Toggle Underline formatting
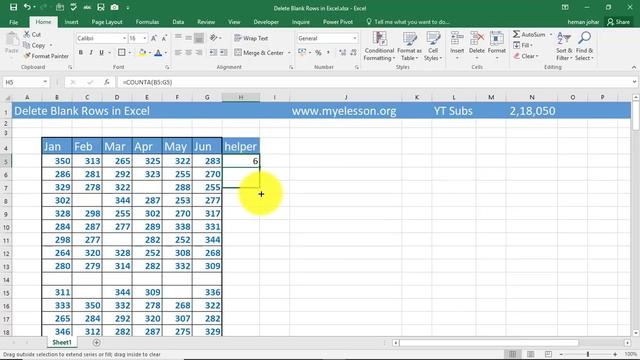 pos(101,53)
